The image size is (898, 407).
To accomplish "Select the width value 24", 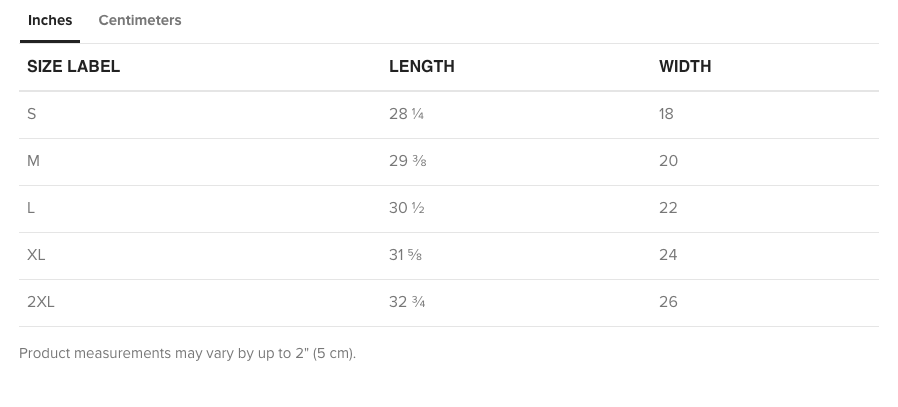I will [x=668, y=255].
